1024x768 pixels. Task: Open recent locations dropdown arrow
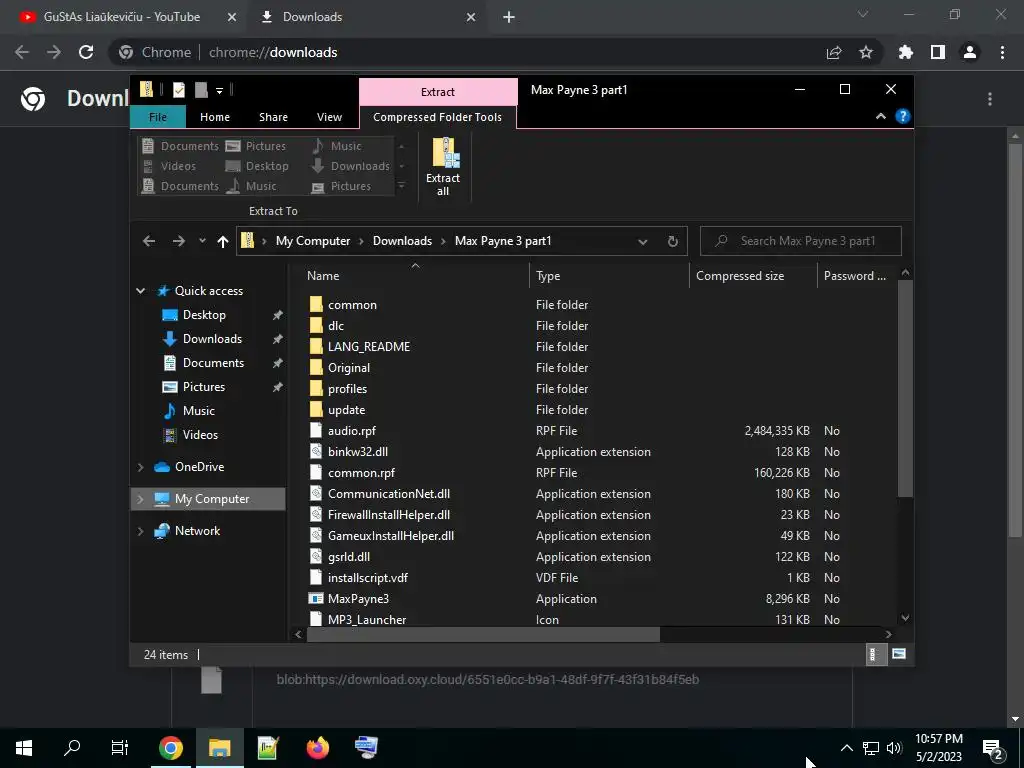pyautogui.click(x=202, y=241)
